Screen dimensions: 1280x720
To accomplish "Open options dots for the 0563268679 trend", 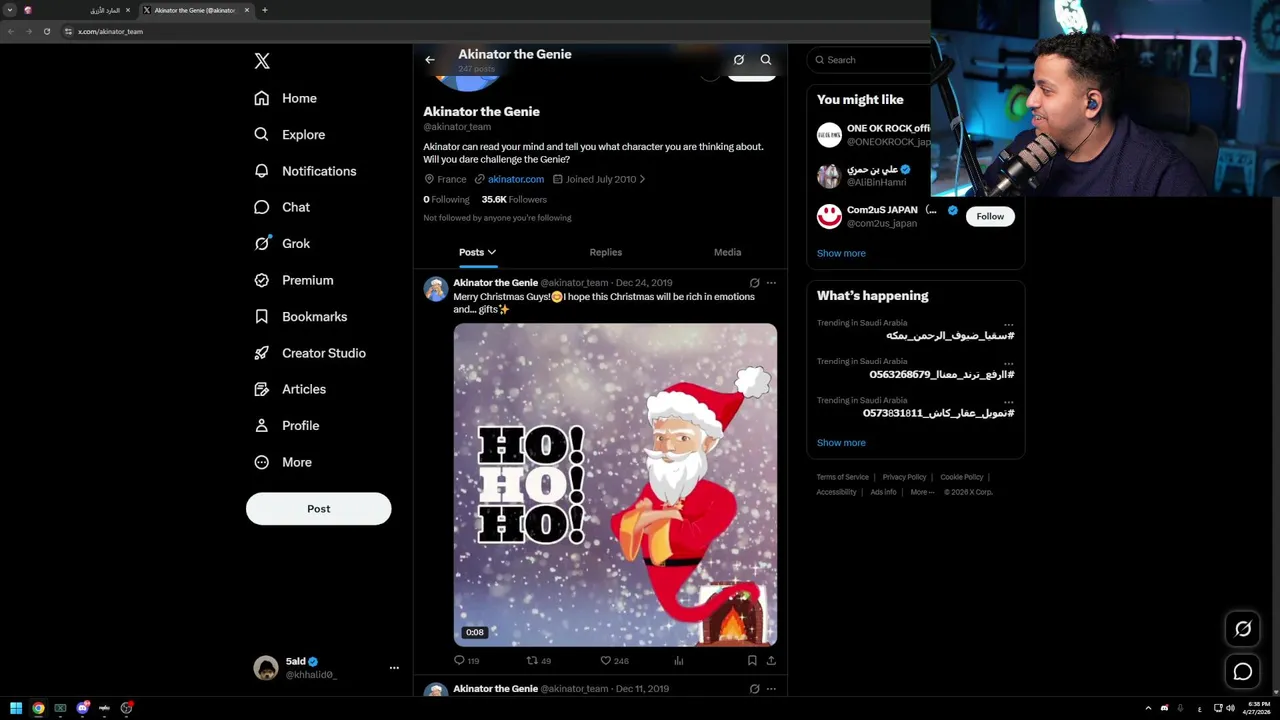I will pyautogui.click(x=1009, y=363).
